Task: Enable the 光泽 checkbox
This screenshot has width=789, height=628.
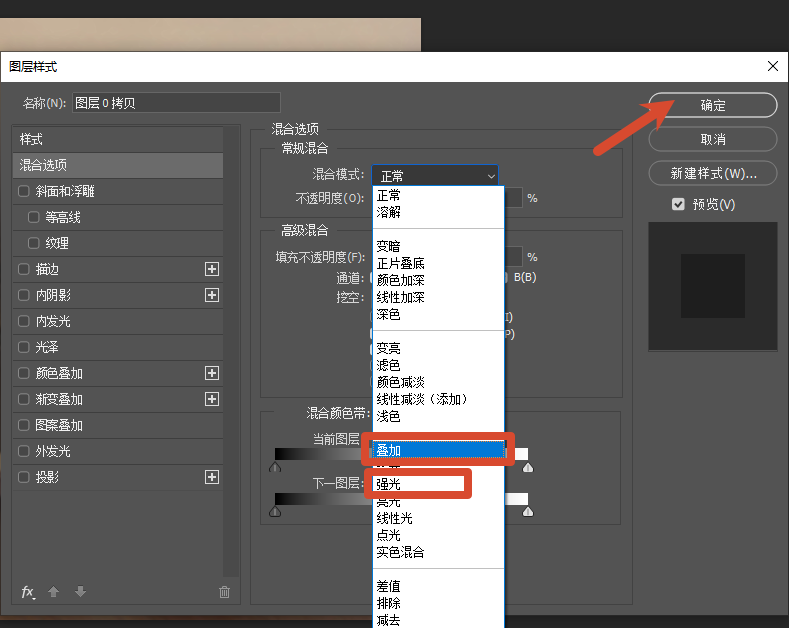Action: (24, 347)
